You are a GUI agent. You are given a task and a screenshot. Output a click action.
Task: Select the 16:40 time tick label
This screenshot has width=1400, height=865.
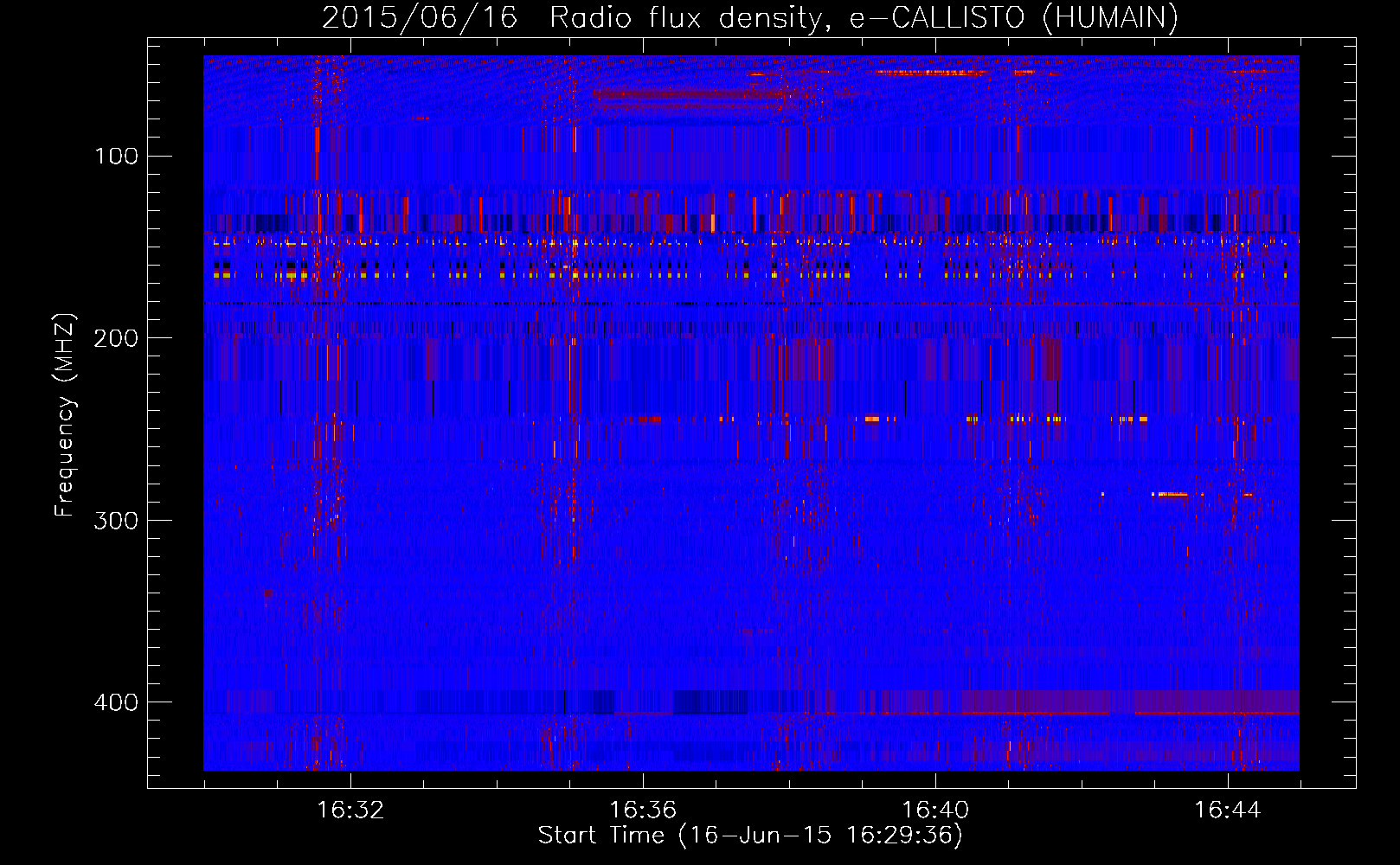pos(935,811)
